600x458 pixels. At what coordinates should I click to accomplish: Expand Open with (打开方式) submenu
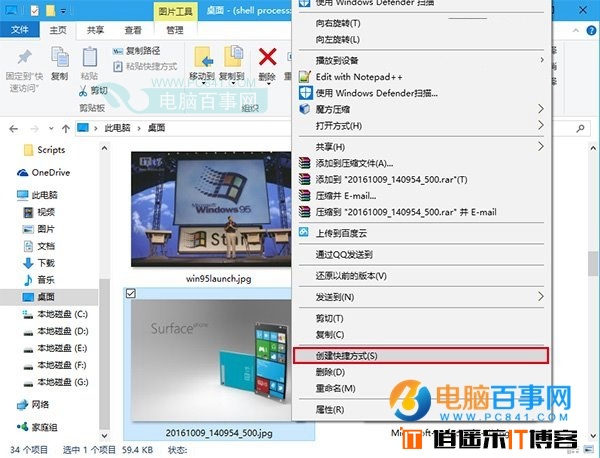421,126
